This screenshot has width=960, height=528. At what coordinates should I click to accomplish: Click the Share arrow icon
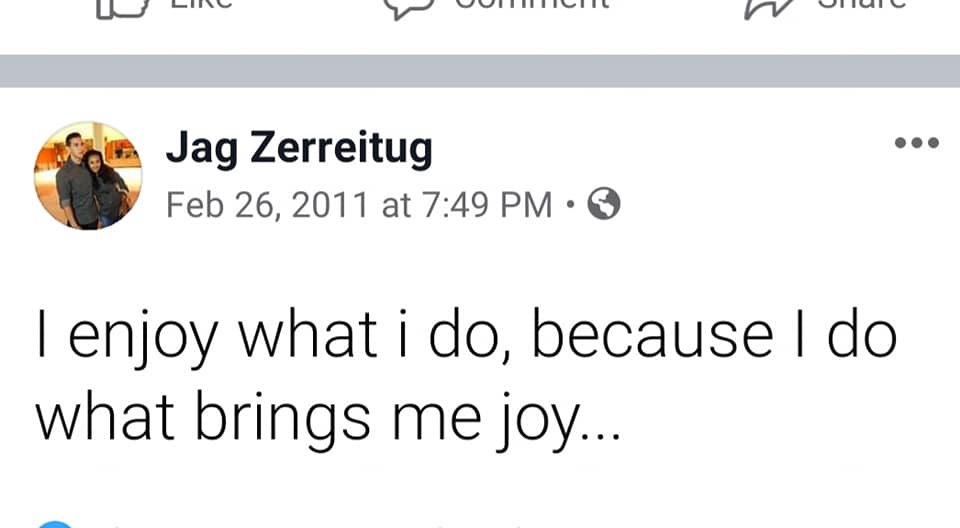coord(766,8)
